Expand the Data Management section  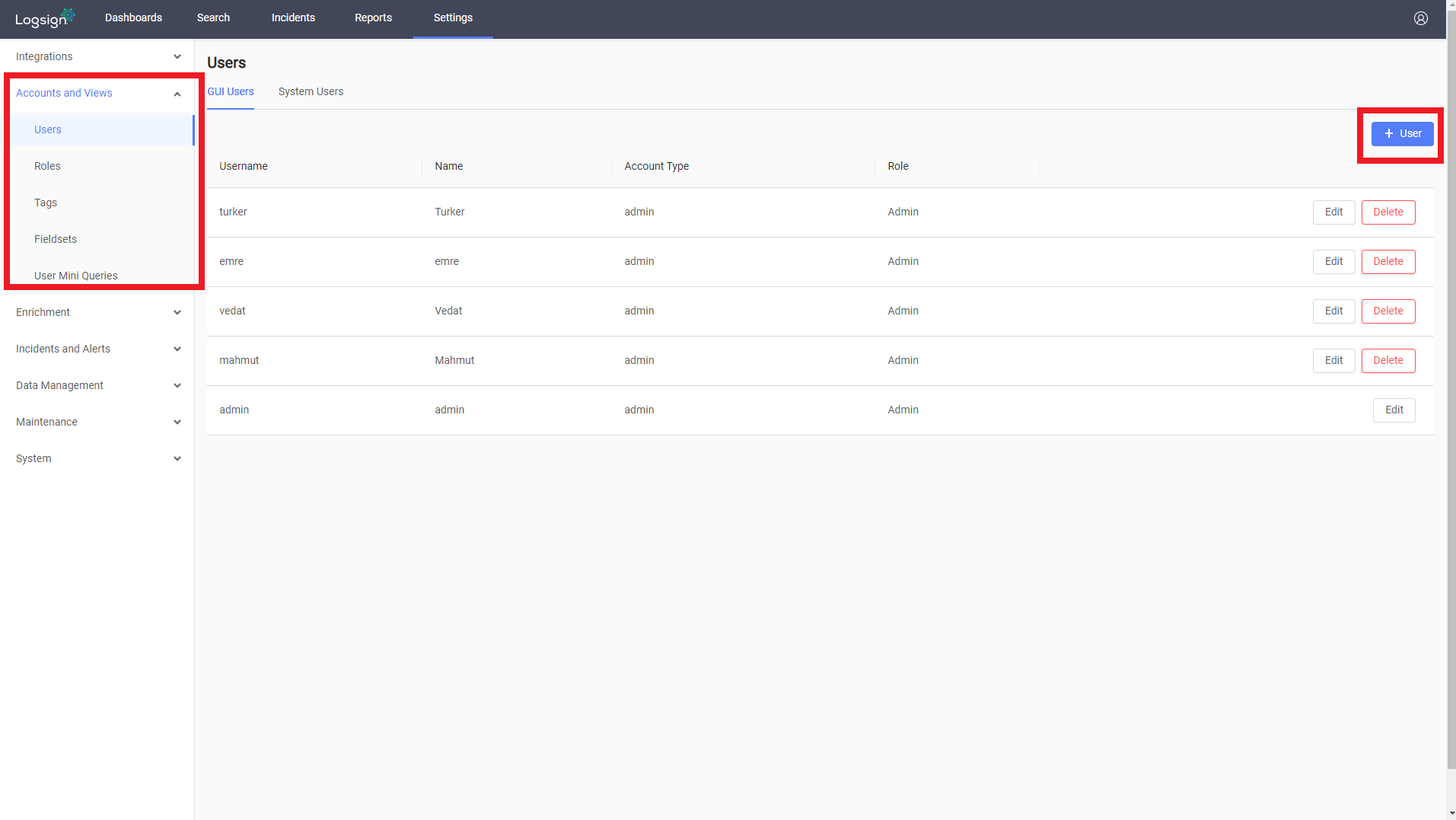97,385
